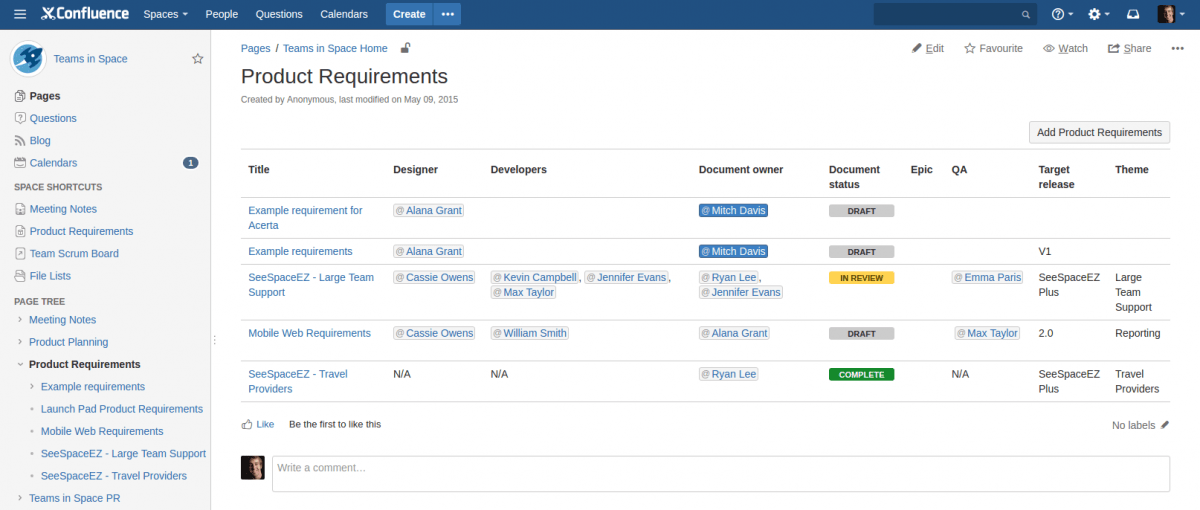This screenshot has height=510, width=1200.
Task: Open the page more actions ellipsis
Action: click(x=1177, y=48)
